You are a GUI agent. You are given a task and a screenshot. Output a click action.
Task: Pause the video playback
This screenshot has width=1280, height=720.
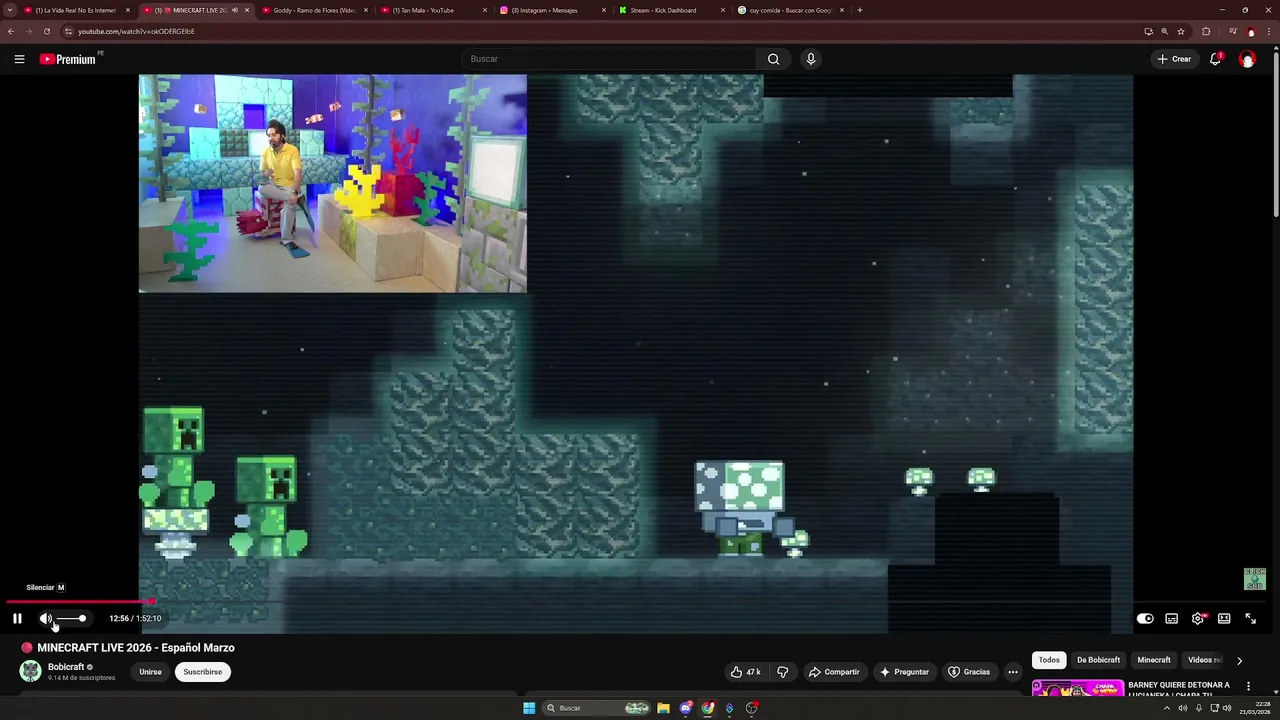[17, 618]
